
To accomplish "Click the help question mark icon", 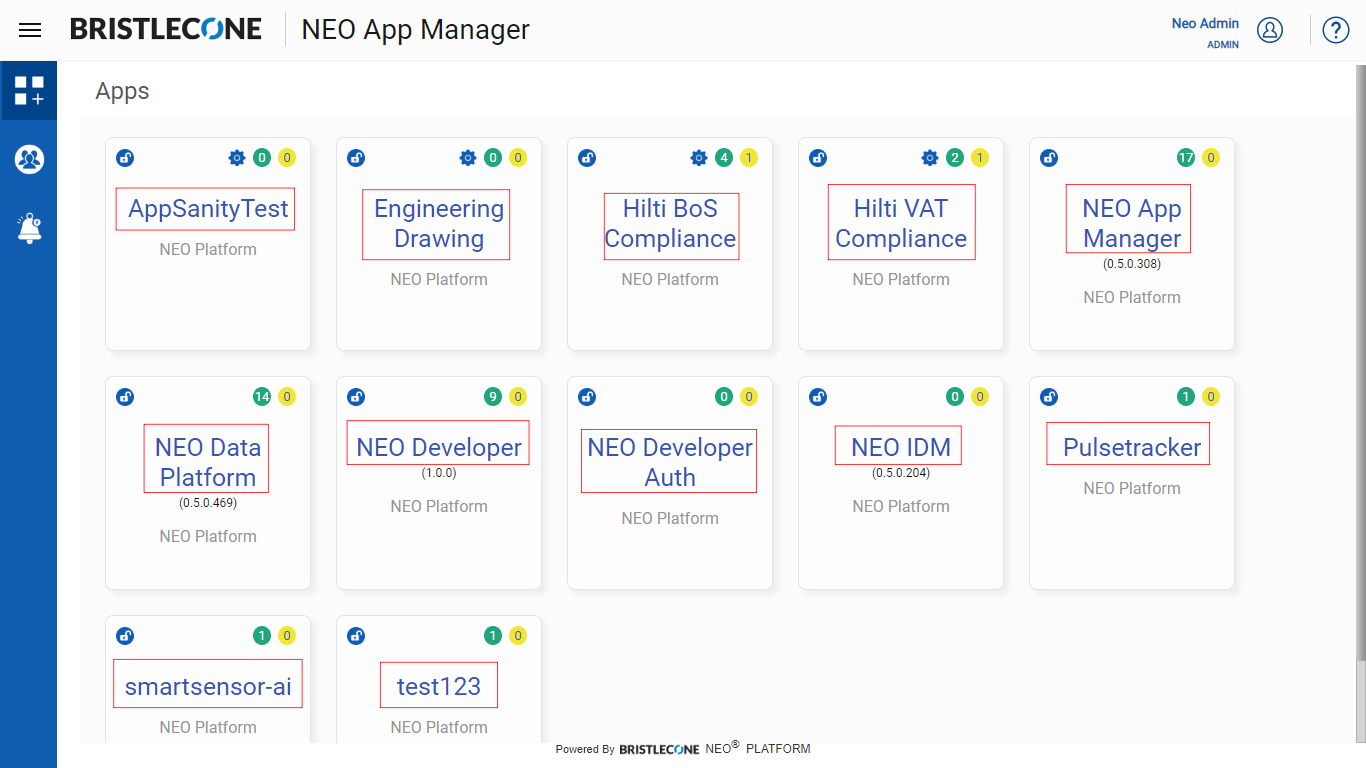I will (1336, 30).
